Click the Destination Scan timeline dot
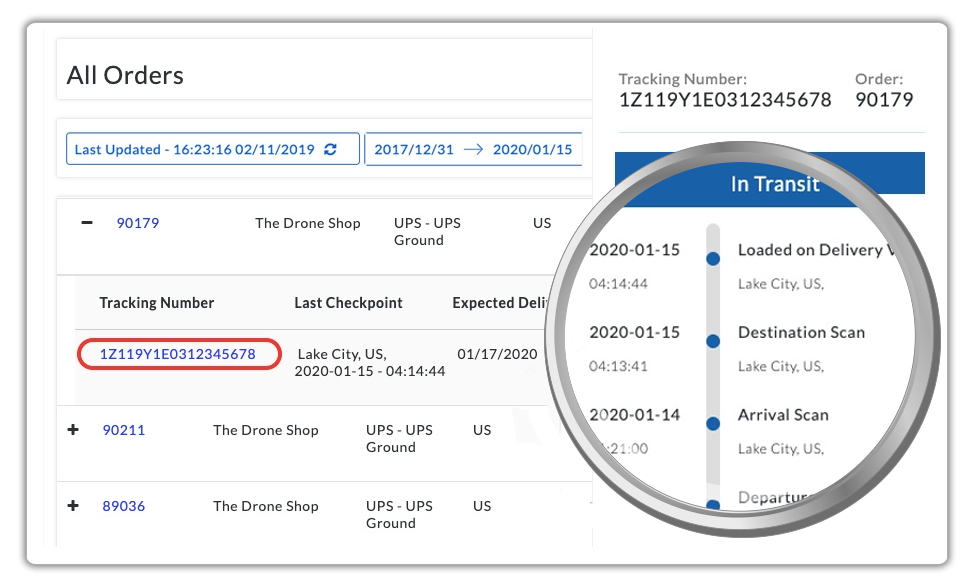Screen dimensions: 972x586 [x=713, y=341]
